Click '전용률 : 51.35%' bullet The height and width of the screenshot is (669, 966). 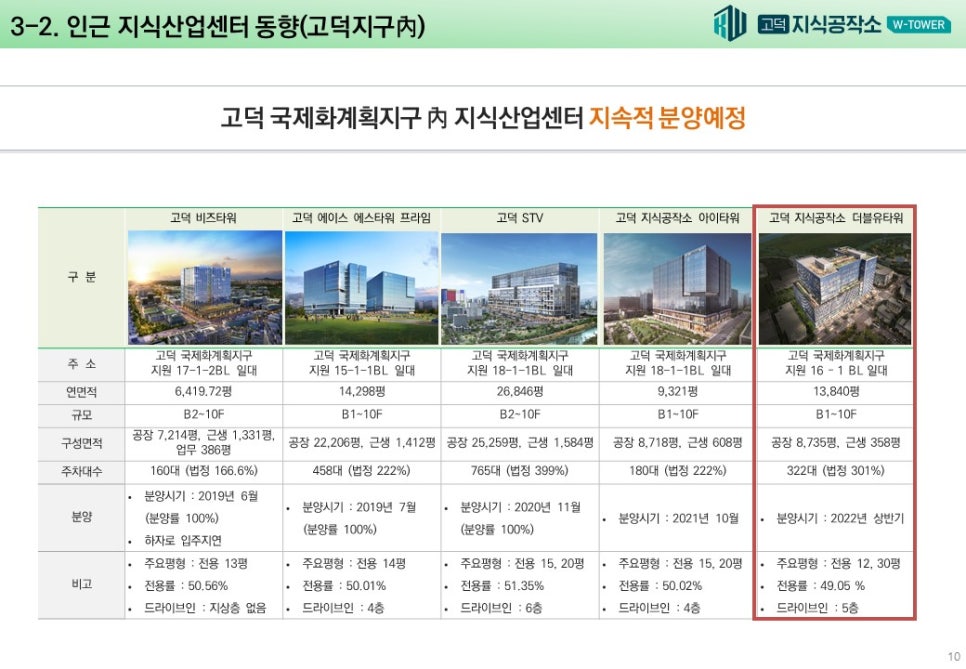pyautogui.click(x=502, y=586)
